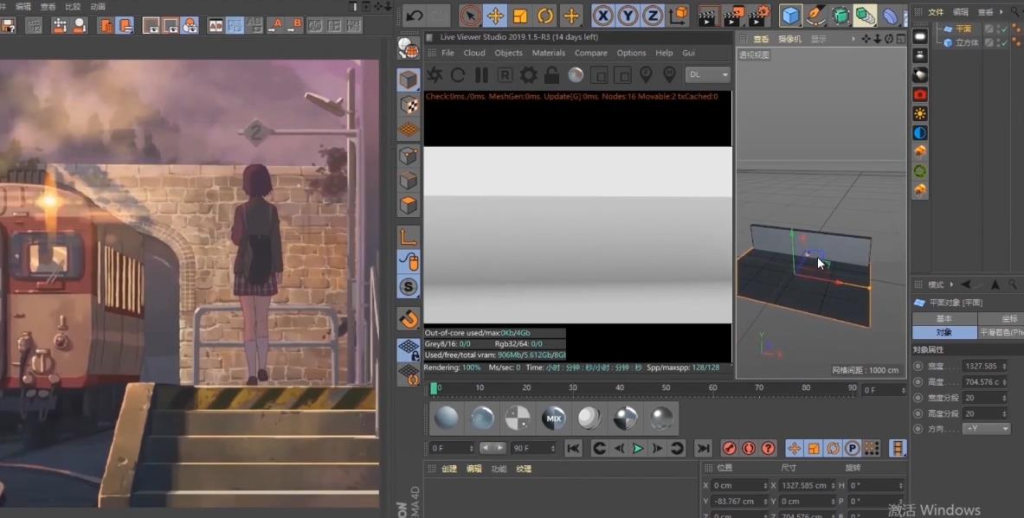Click the red camera icon in right palette
Viewport: 1024px width, 518px height.
click(x=920, y=95)
